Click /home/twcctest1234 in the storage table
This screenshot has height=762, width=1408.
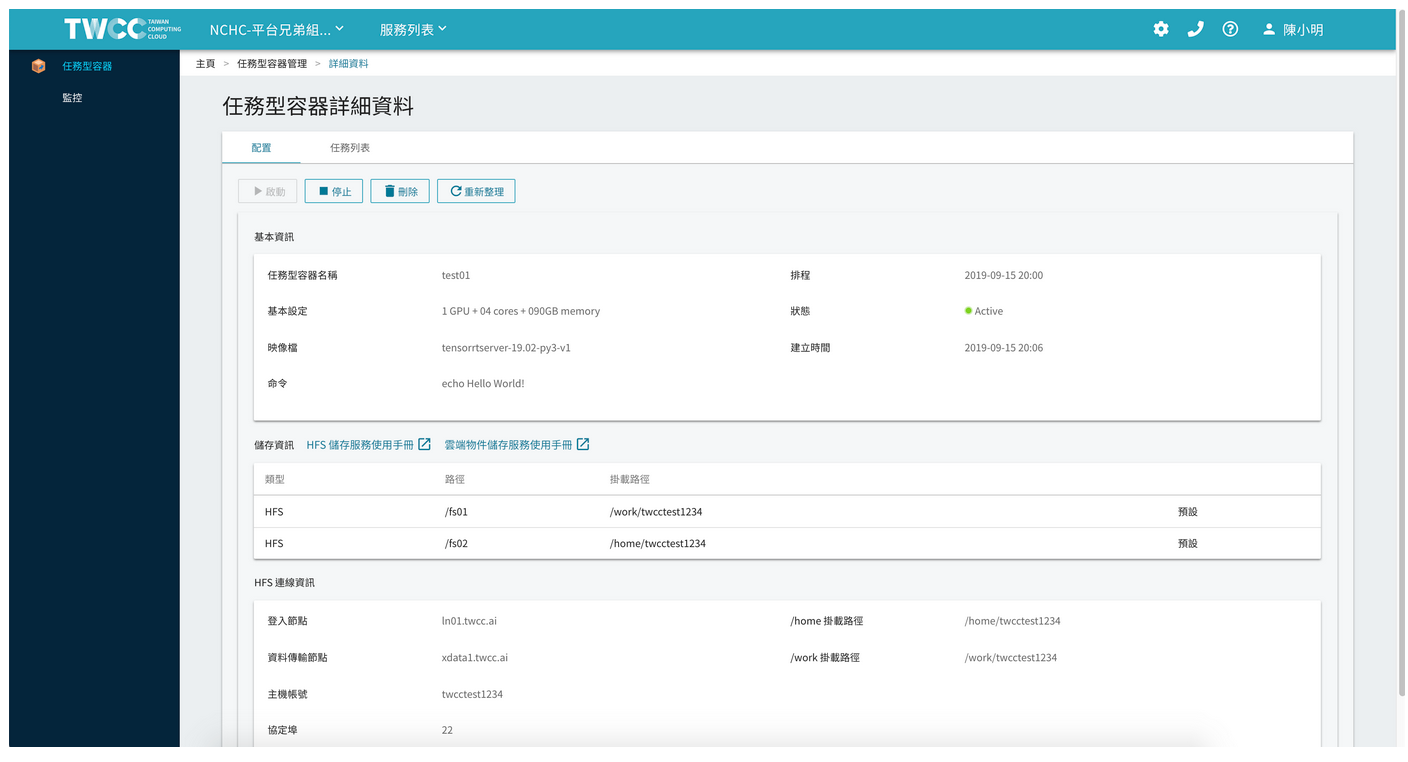[658, 543]
